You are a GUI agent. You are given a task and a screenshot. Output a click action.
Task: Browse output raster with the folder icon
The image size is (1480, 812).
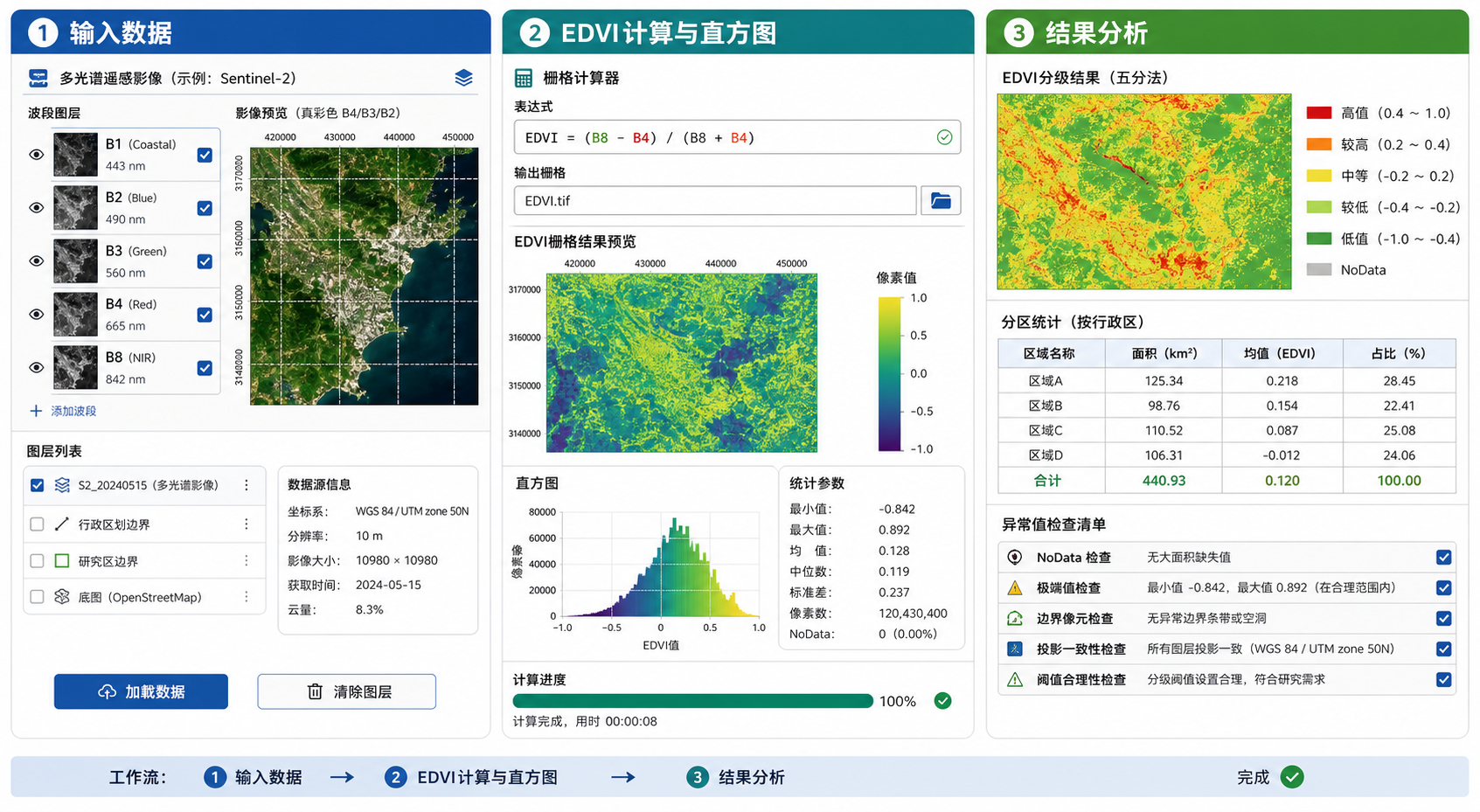941,200
